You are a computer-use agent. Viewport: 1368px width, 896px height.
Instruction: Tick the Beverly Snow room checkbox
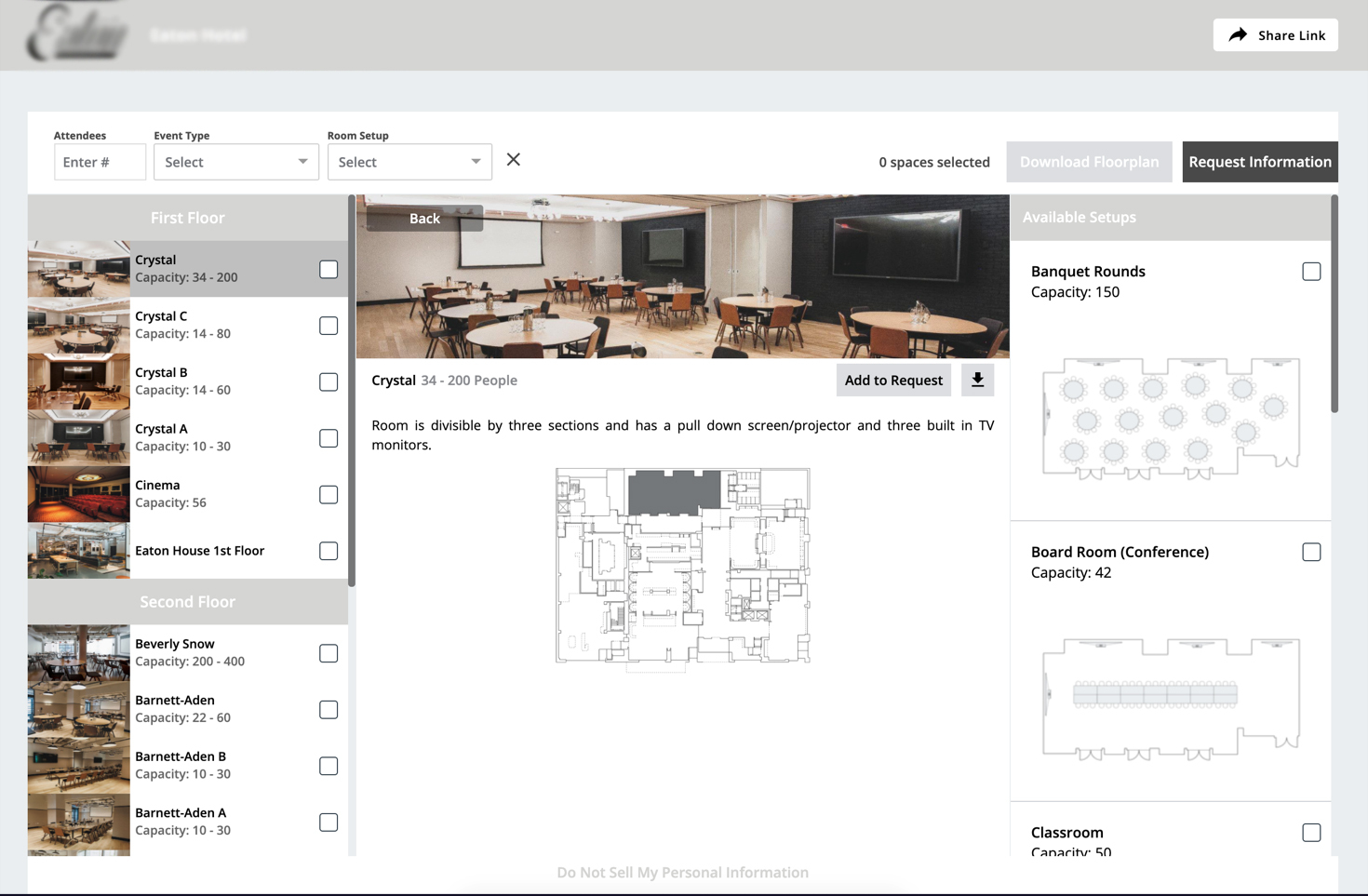click(x=329, y=653)
